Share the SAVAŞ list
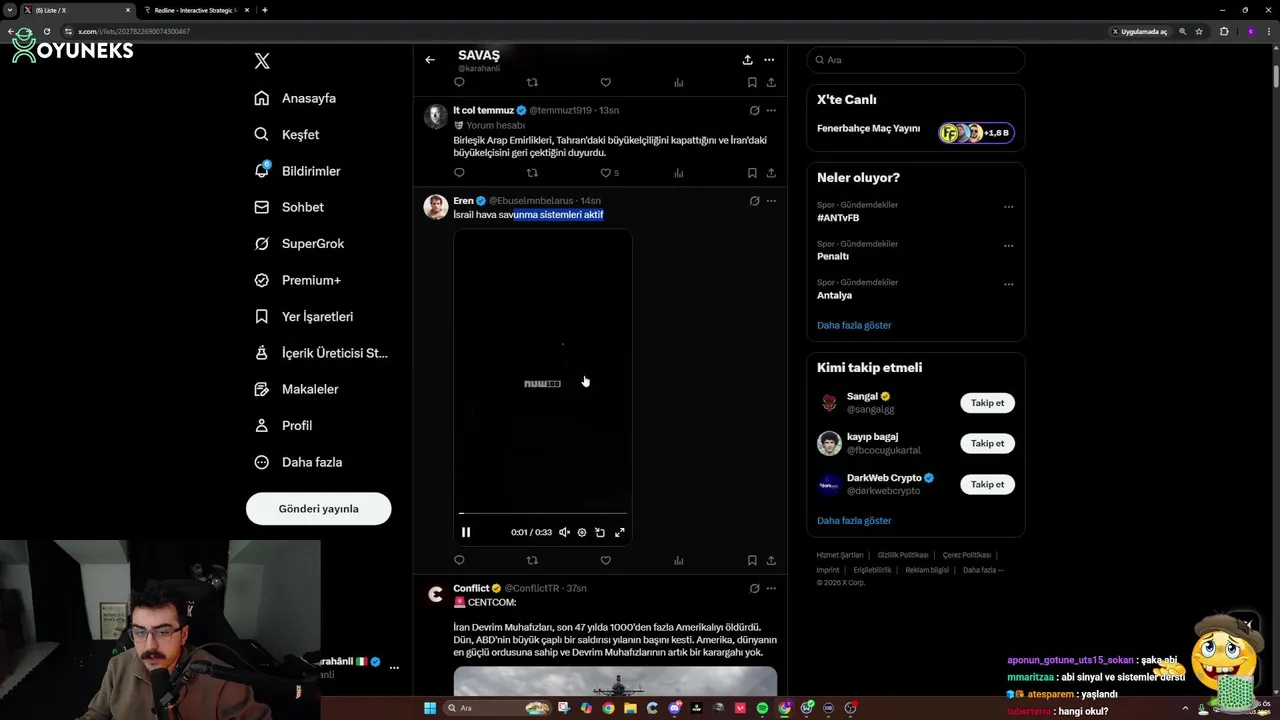Image resolution: width=1280 pixels, height=720 pixels. point(747,60)
